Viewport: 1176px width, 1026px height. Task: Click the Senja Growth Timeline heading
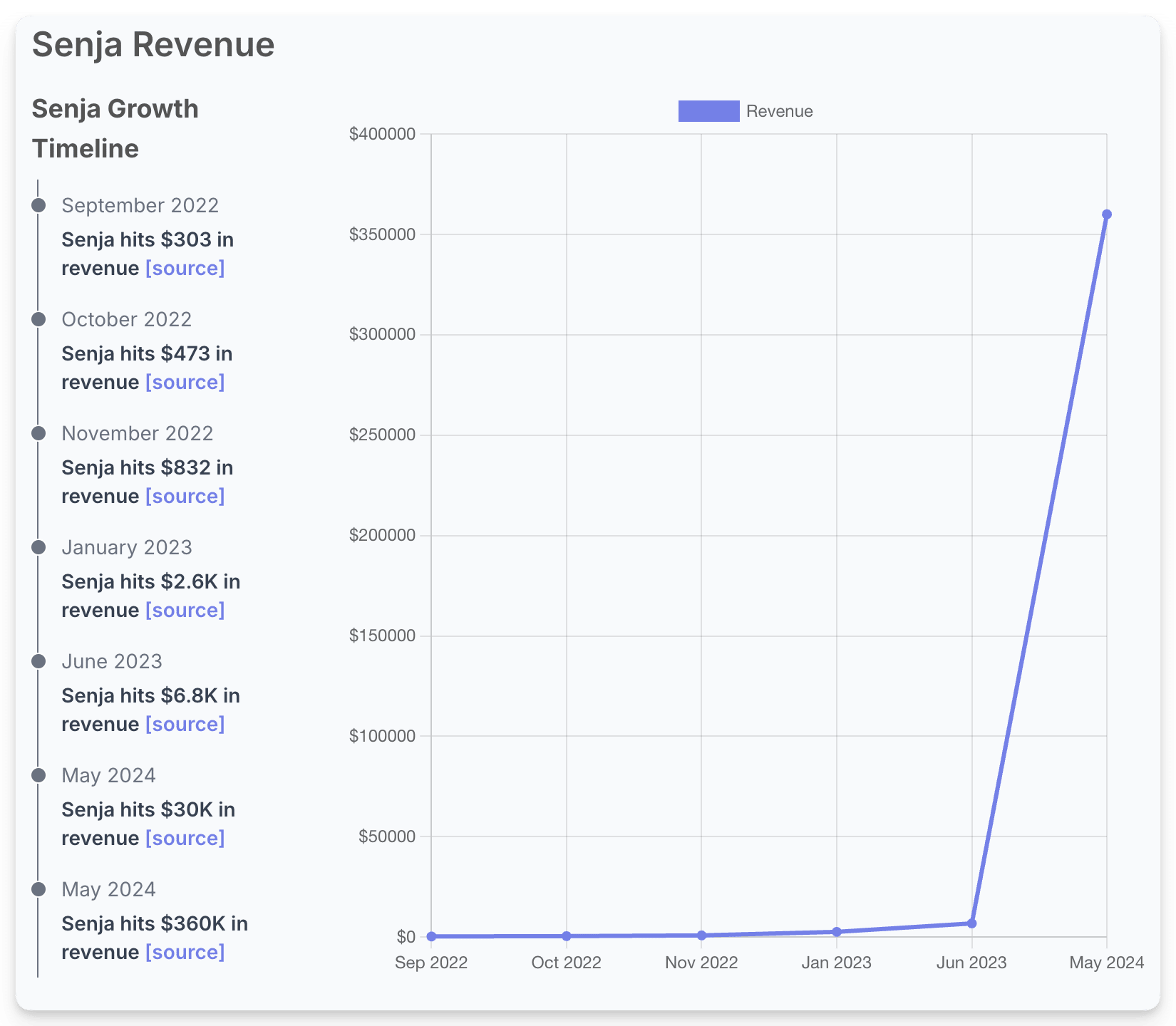(x=115, y=129)
